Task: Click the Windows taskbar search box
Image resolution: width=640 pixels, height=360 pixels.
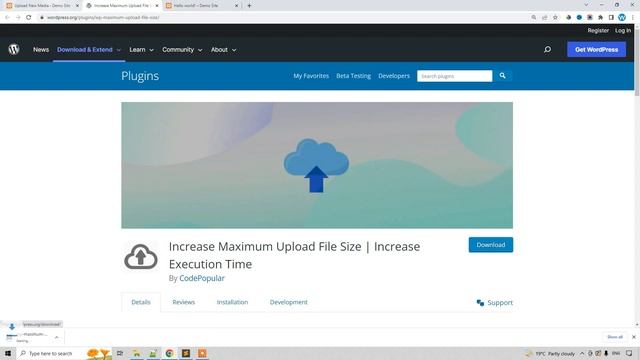Action: point(51,353)
